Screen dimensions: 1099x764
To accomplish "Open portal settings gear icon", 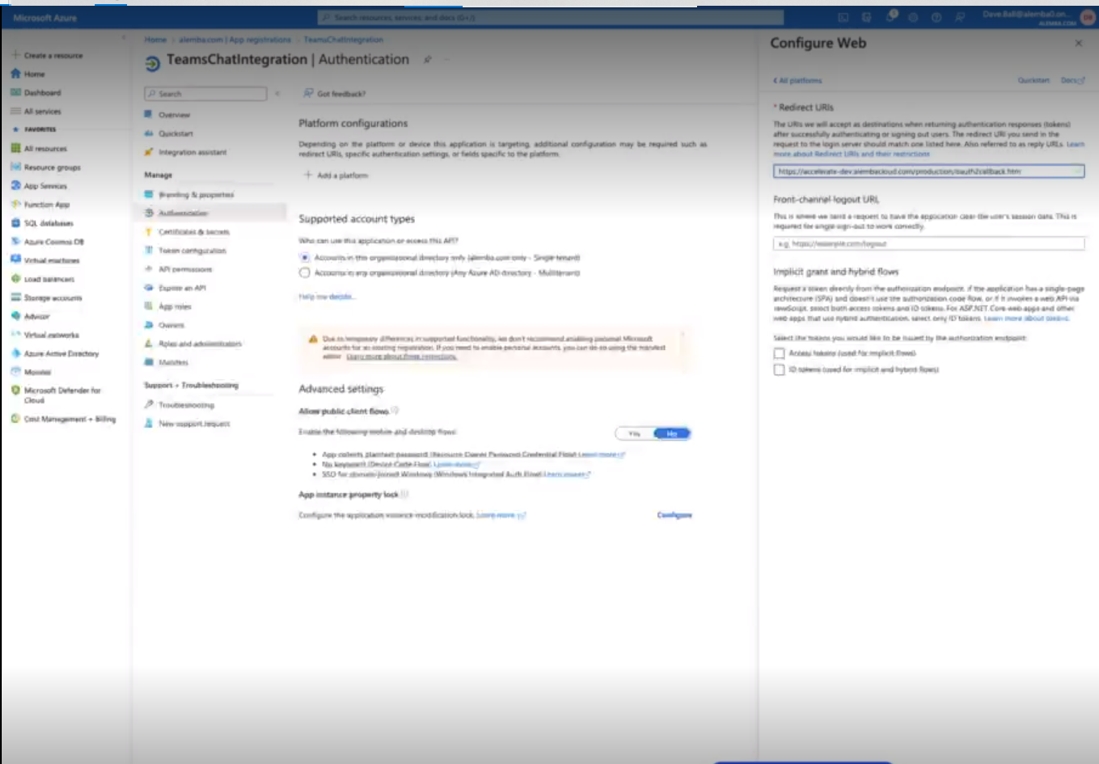I will click(x=914, y=17).
